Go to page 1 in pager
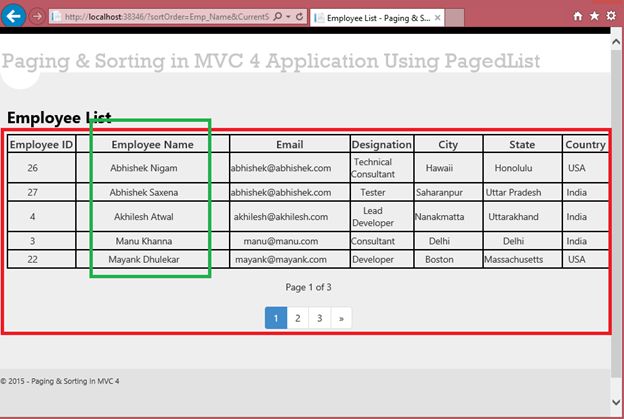Viewport: 624px width, 419px height. (276, 318)
